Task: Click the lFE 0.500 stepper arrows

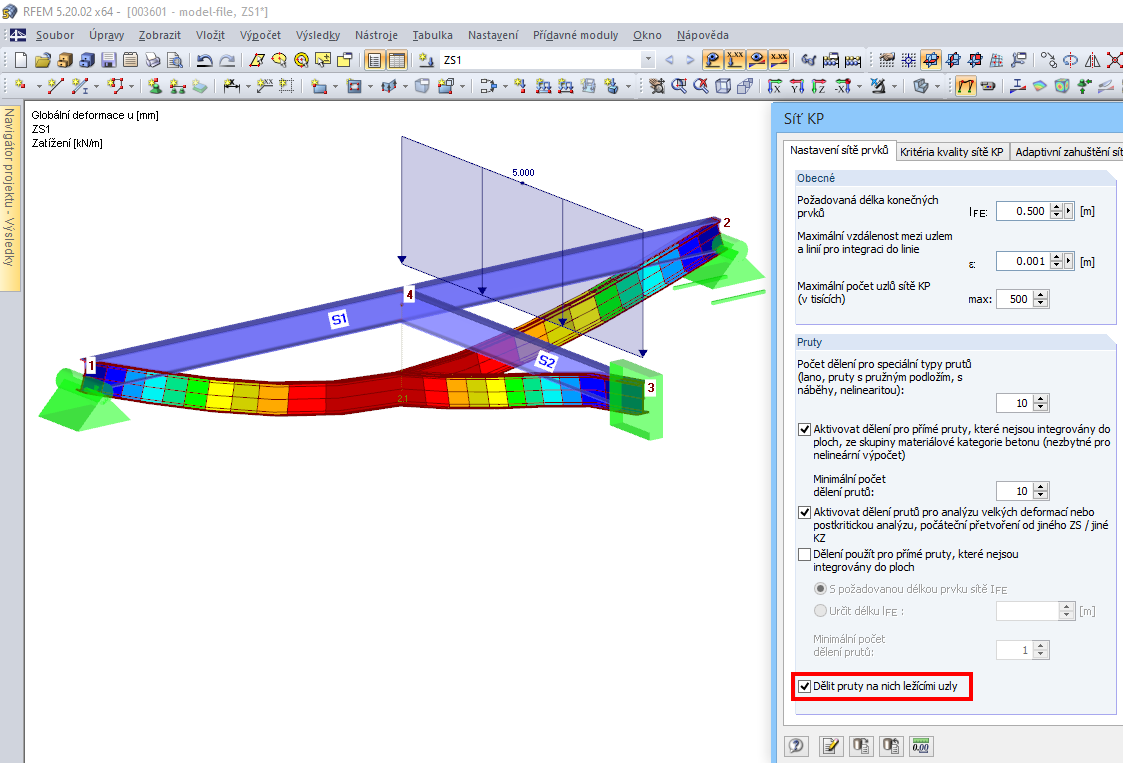Action: [1056, 211]
